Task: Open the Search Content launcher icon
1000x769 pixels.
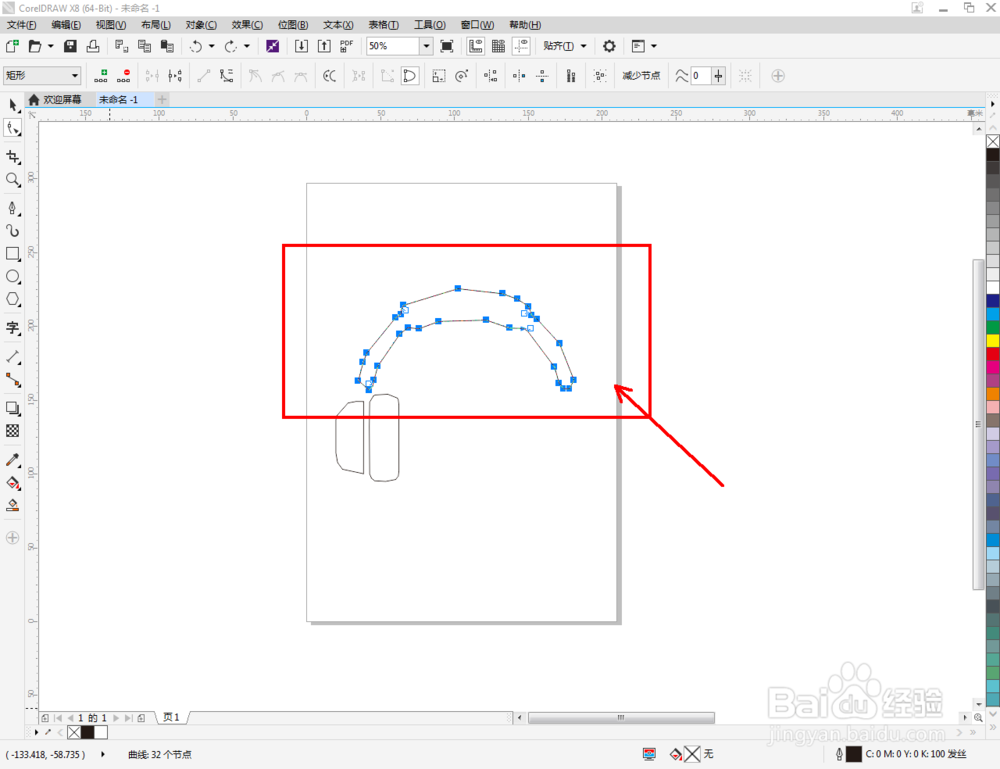Action: pos(272,46)
